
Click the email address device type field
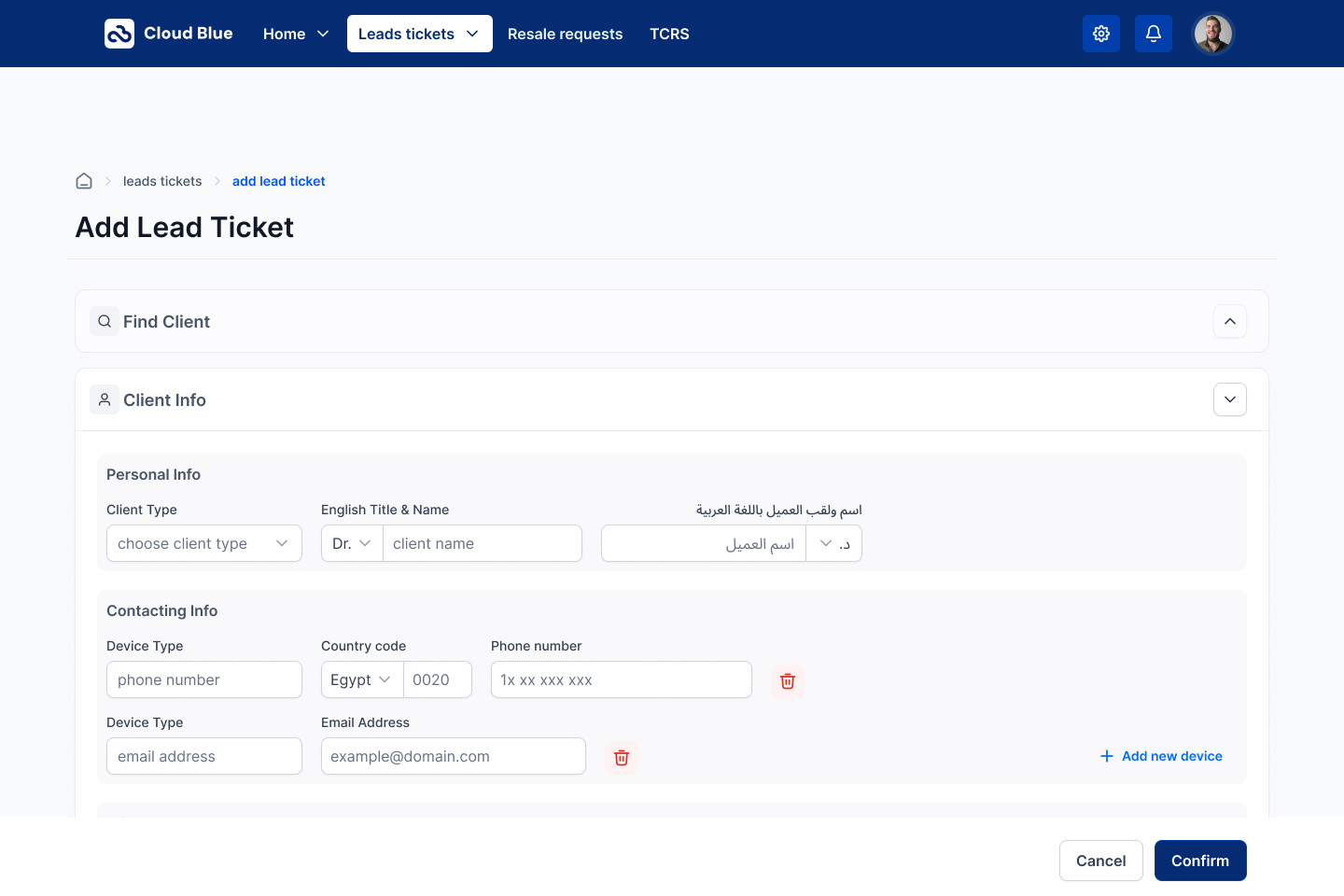(204, 756)
